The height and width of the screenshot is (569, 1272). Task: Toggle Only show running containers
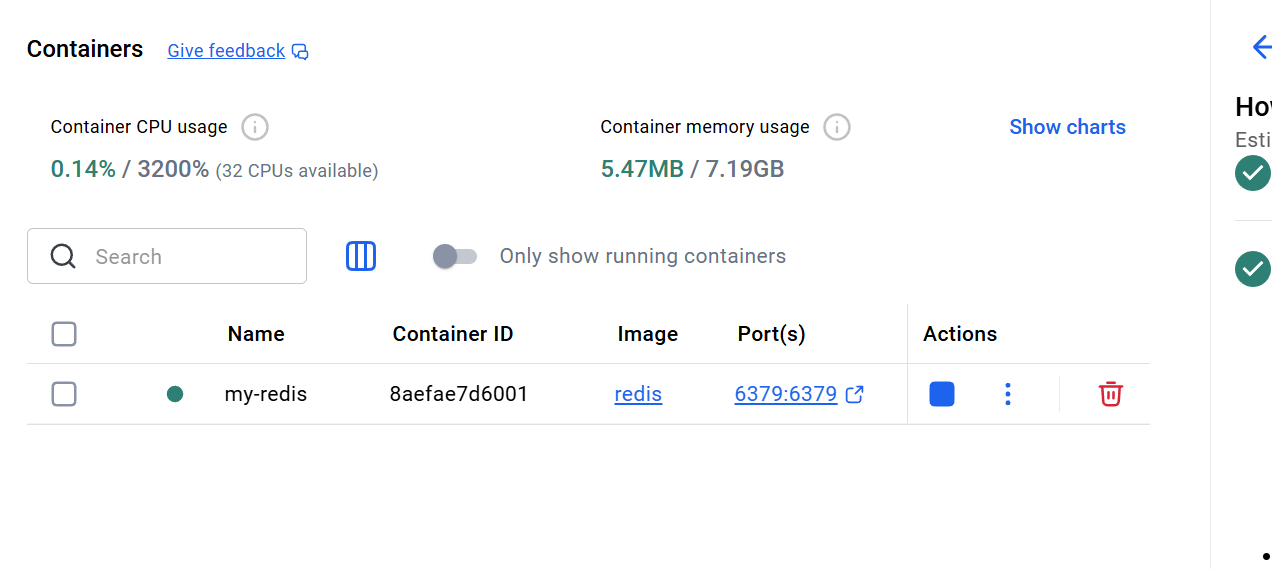455,256
